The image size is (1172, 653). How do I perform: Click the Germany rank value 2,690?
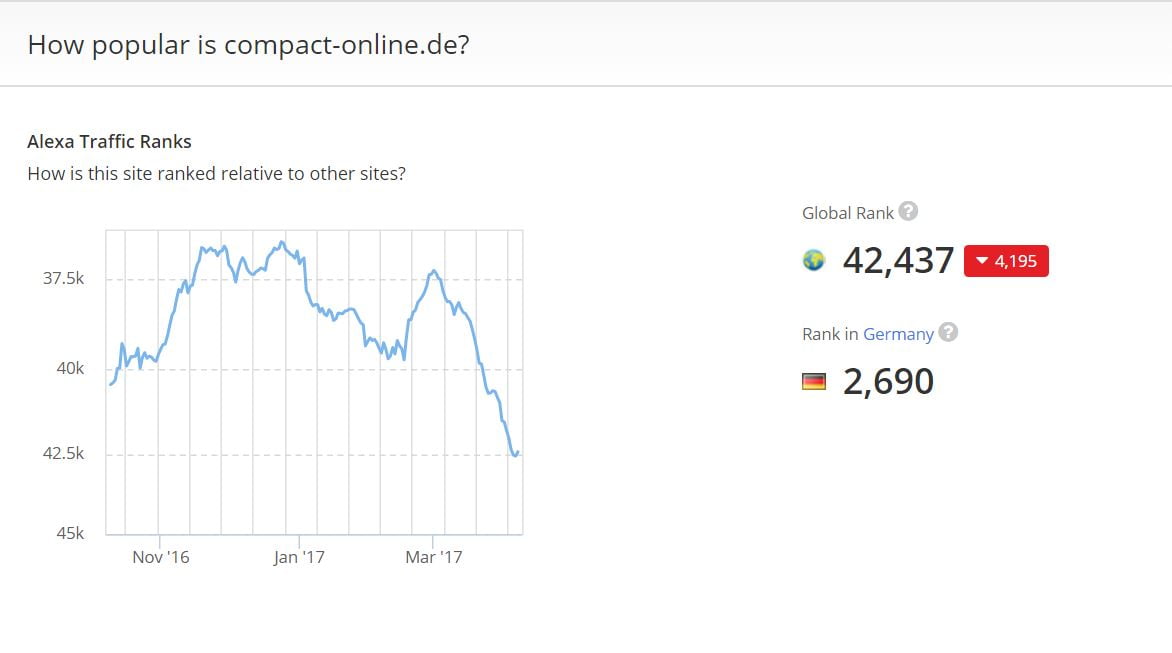click(x=888, y=382)
